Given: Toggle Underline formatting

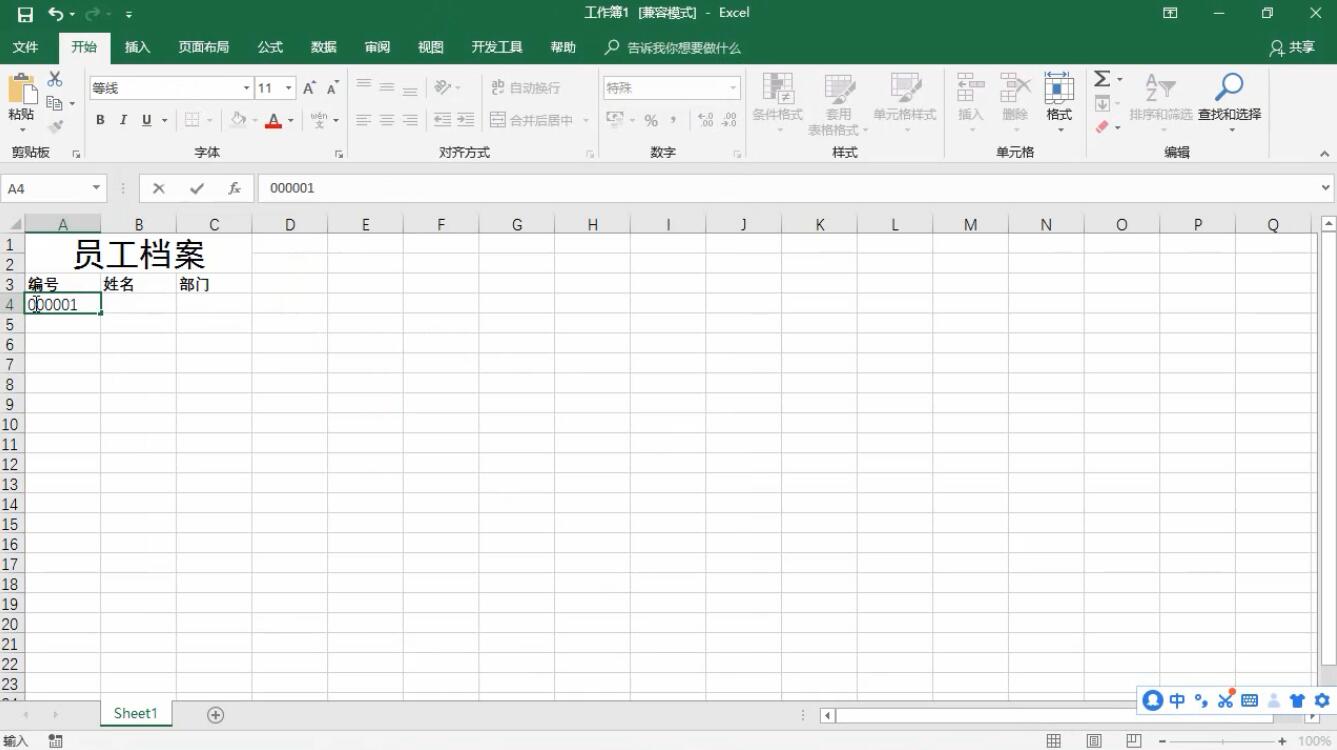Looking at the screenshot, I should pos(147,120).
